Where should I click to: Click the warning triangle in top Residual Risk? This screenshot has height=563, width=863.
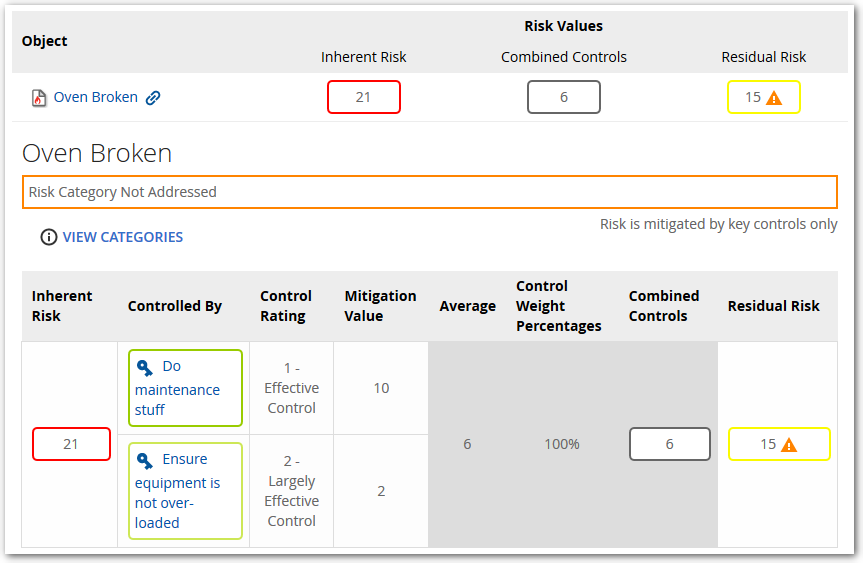click(x=774, y=98)
